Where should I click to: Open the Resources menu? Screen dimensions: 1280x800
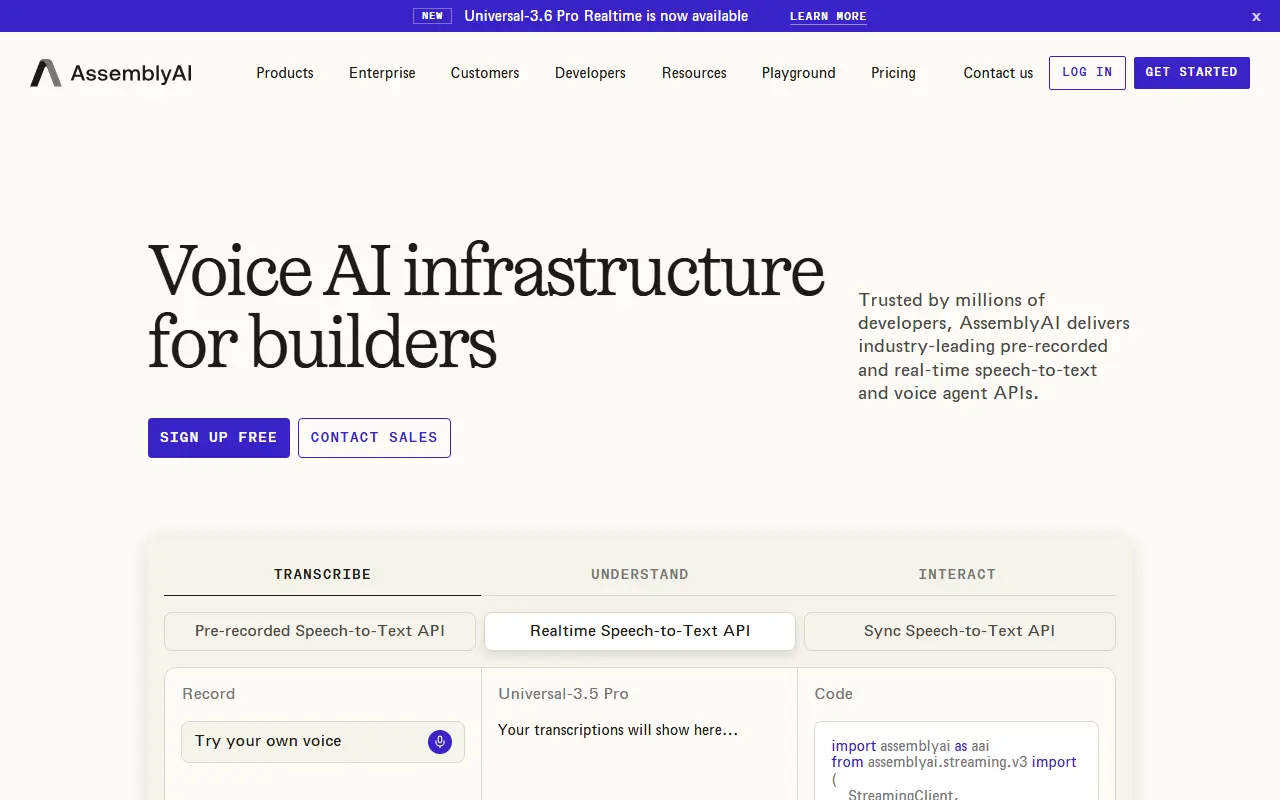coord(694,73)
